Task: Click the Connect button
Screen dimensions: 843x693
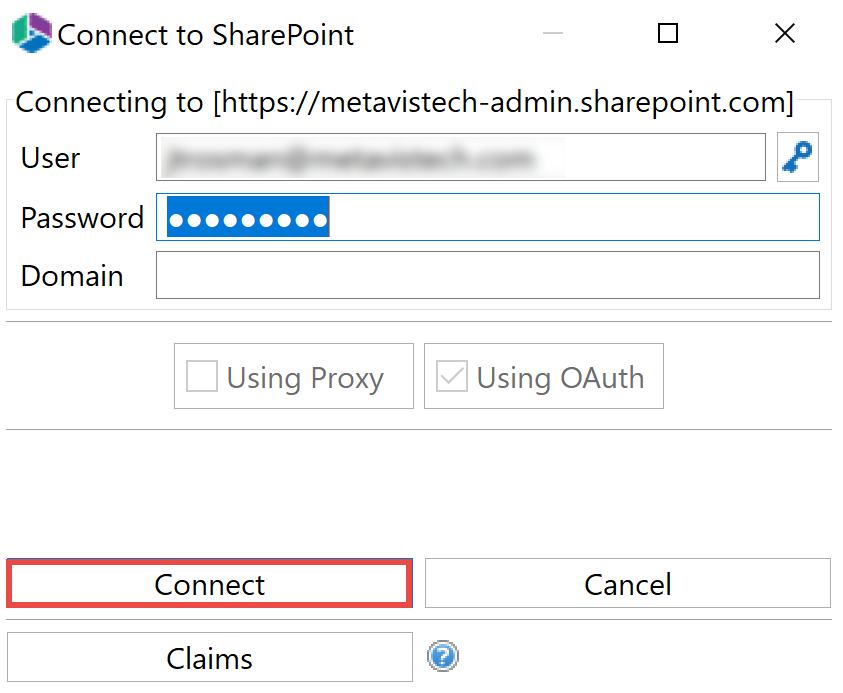Action: click(x=209, y=583)
